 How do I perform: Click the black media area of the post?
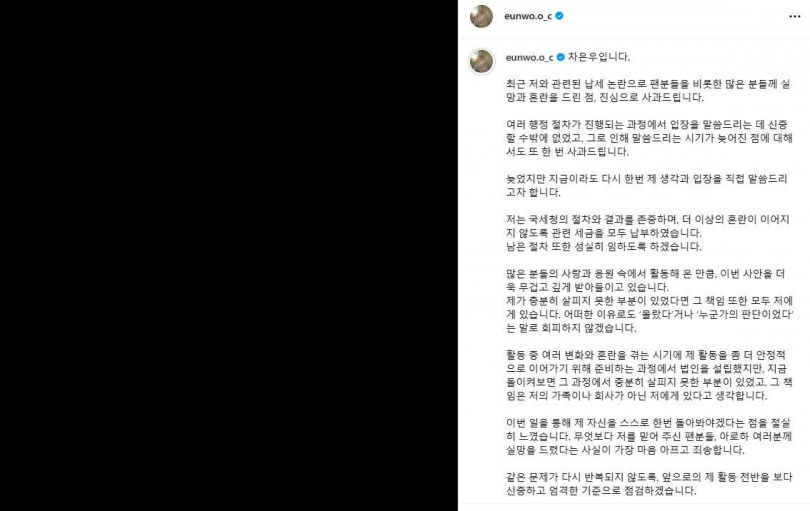[x=229, y=255]
